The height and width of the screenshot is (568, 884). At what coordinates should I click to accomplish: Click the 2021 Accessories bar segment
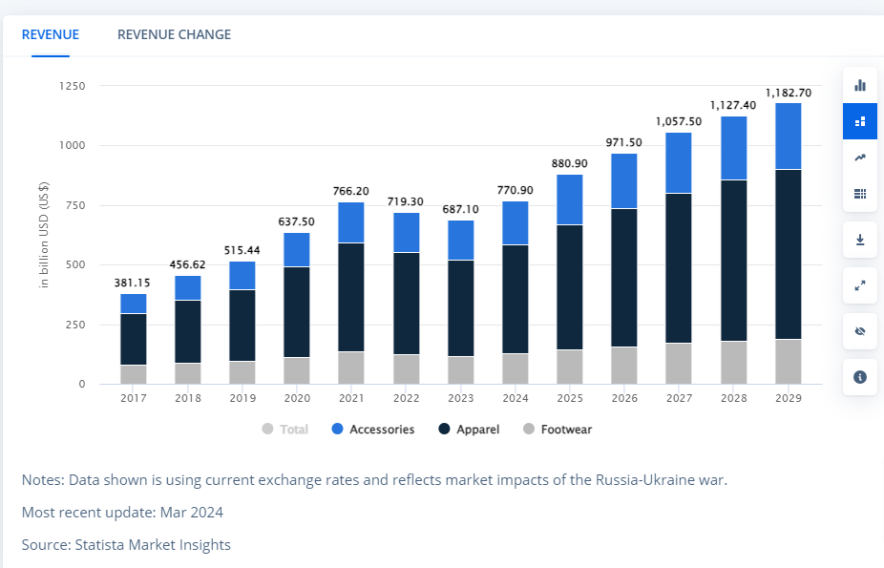351,222
